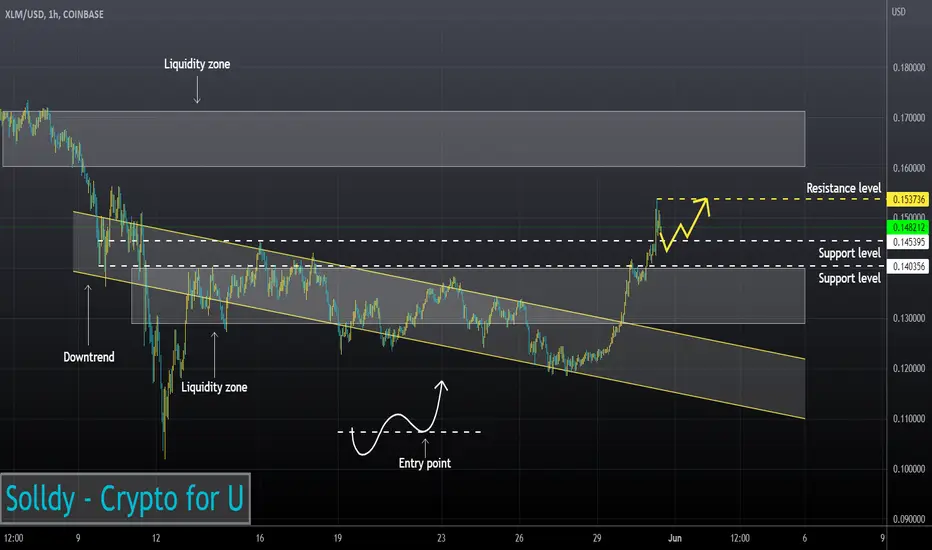The image size is (932, 550).
Task: Click the 0.110000 price axis value
Action: tap(909, 419)
